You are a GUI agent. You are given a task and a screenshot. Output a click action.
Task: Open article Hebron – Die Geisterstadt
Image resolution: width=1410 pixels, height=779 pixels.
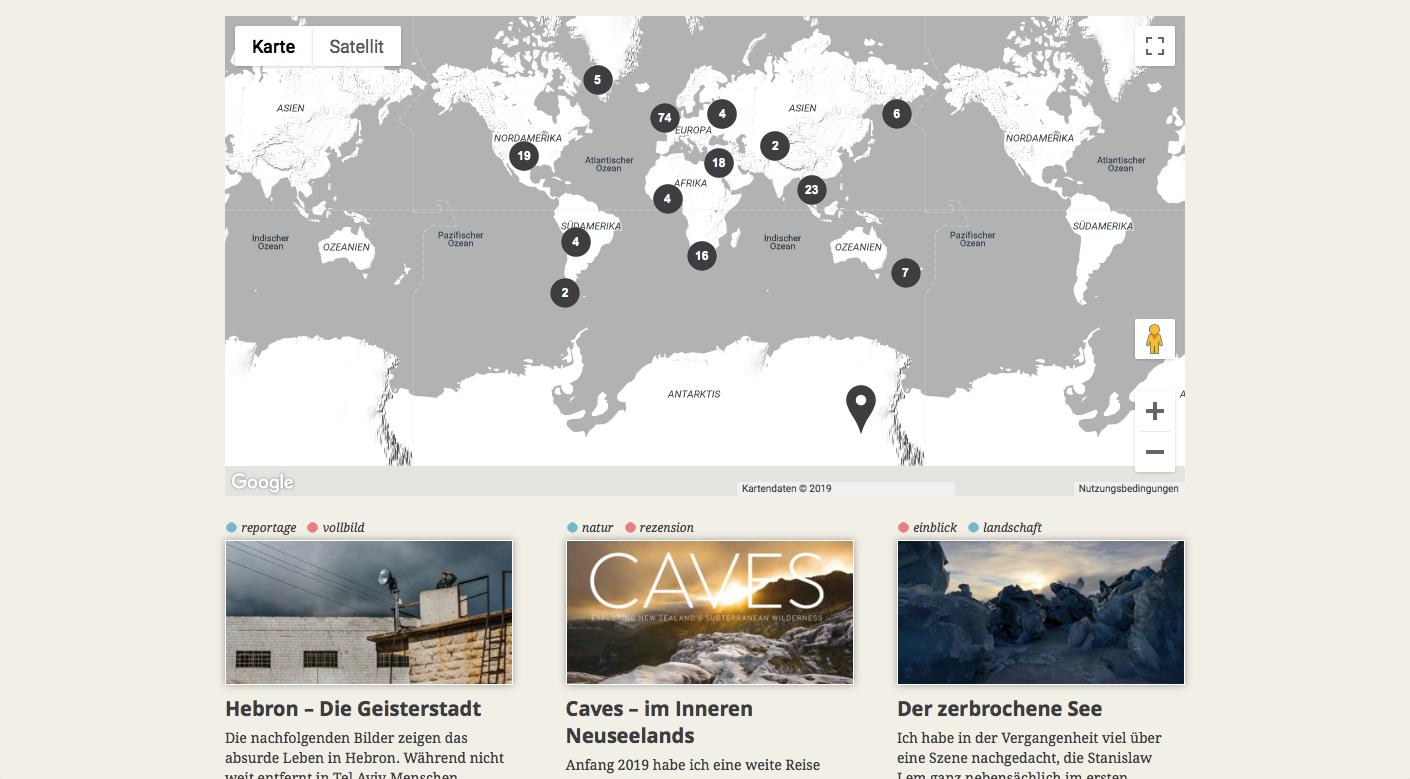coord(353,709)
